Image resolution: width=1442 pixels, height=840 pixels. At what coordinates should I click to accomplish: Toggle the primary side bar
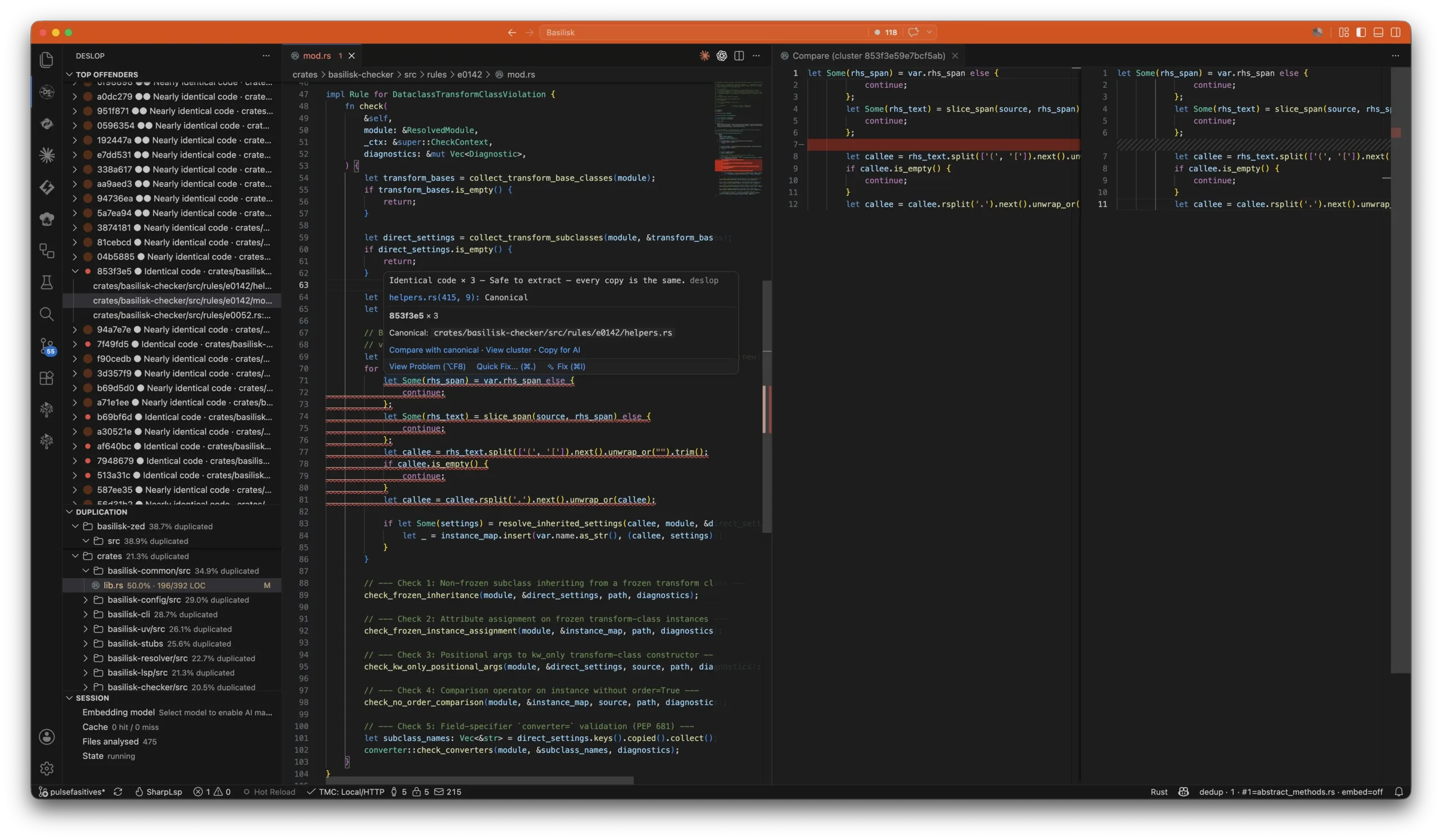(x=1361, y=33)
